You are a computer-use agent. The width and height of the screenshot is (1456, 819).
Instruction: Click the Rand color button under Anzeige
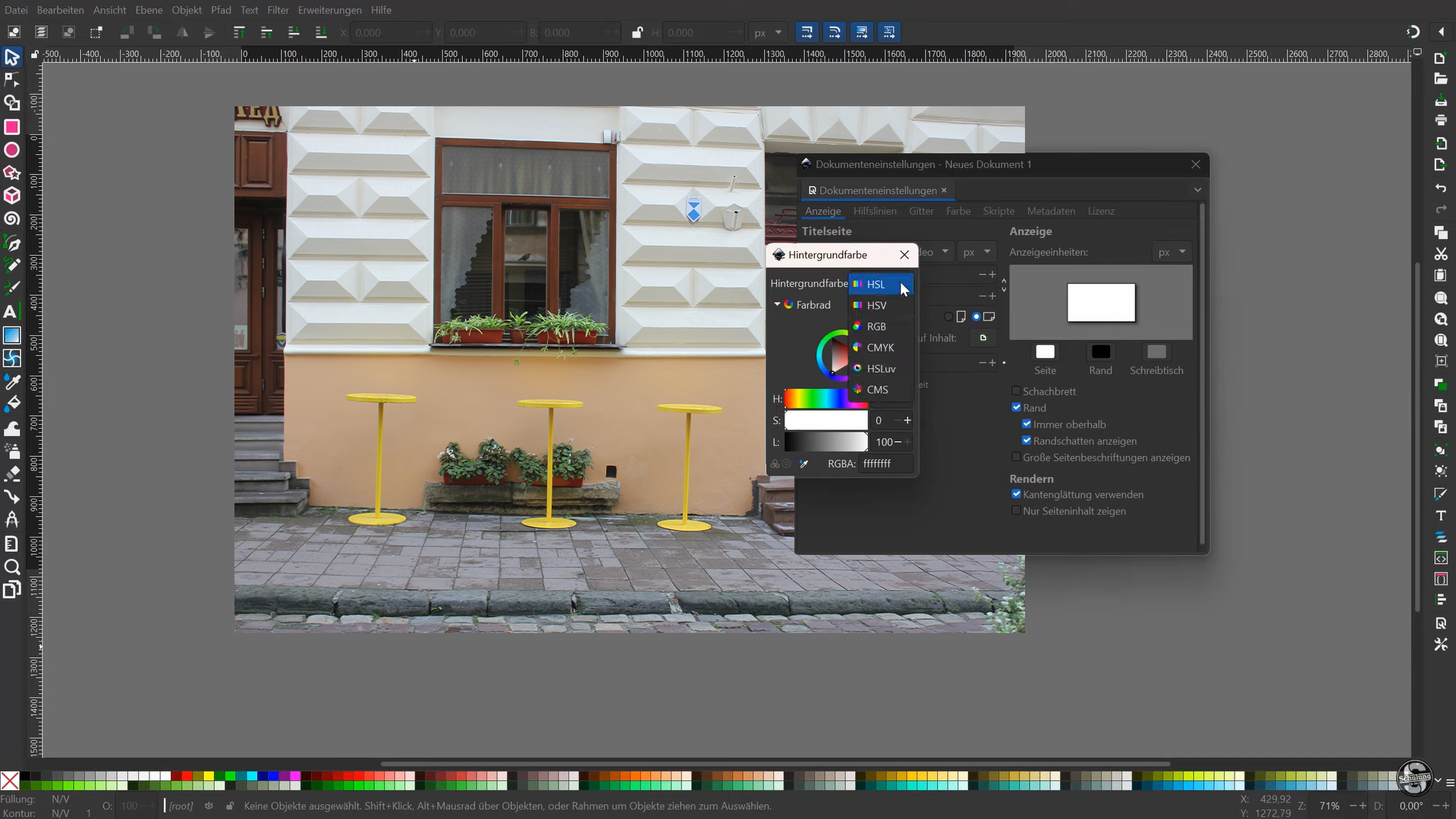pyautogui.click(x=1100, y=351)
